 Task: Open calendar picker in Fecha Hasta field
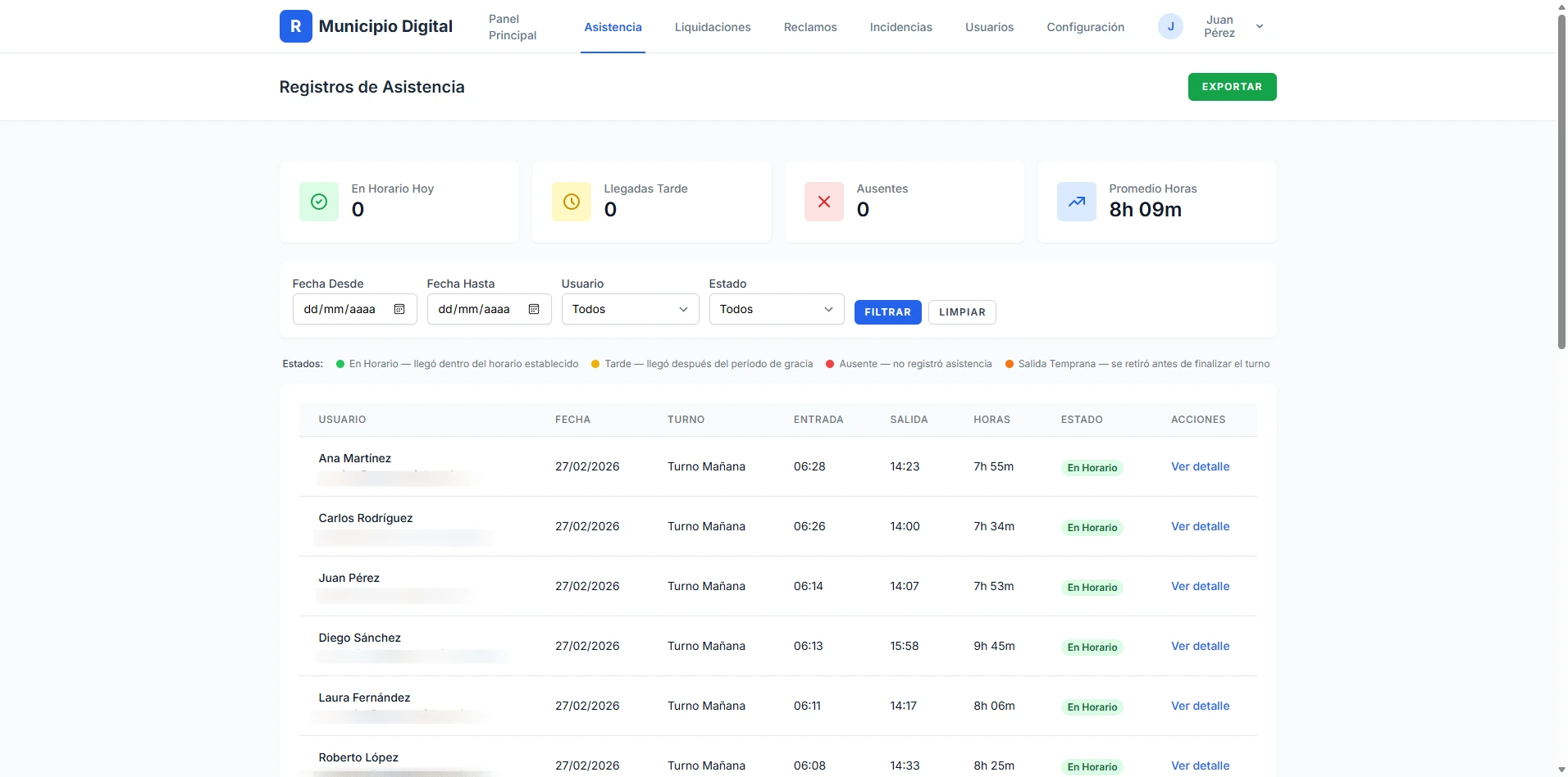coord(534,309)
